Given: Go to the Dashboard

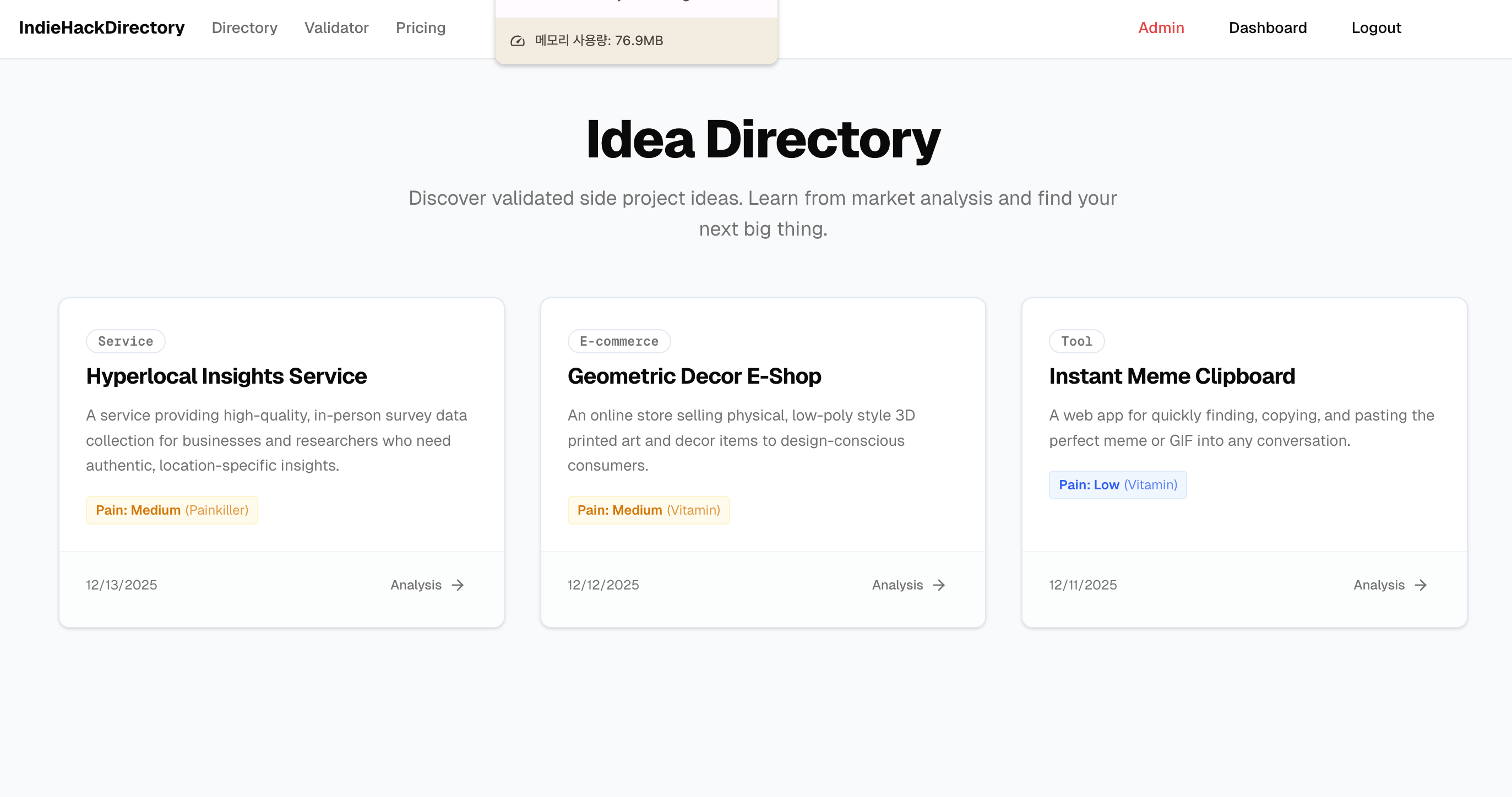Looking at the screenshot, I should 1268,28.
